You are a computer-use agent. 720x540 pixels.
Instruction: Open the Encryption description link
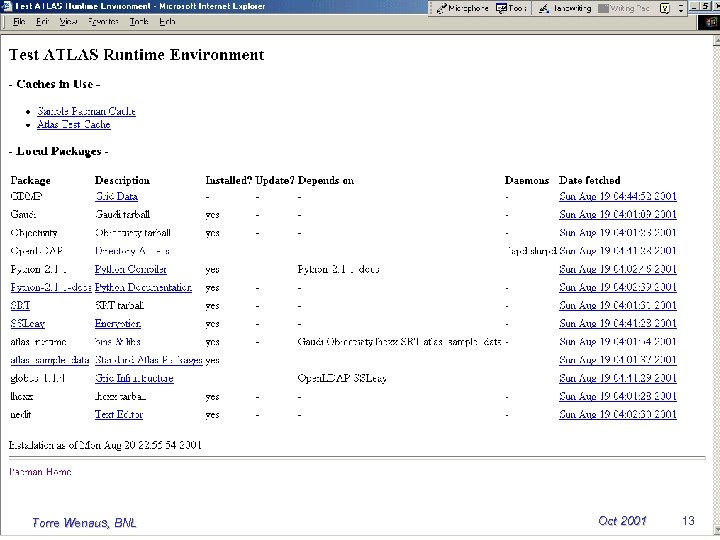(118, 324)
